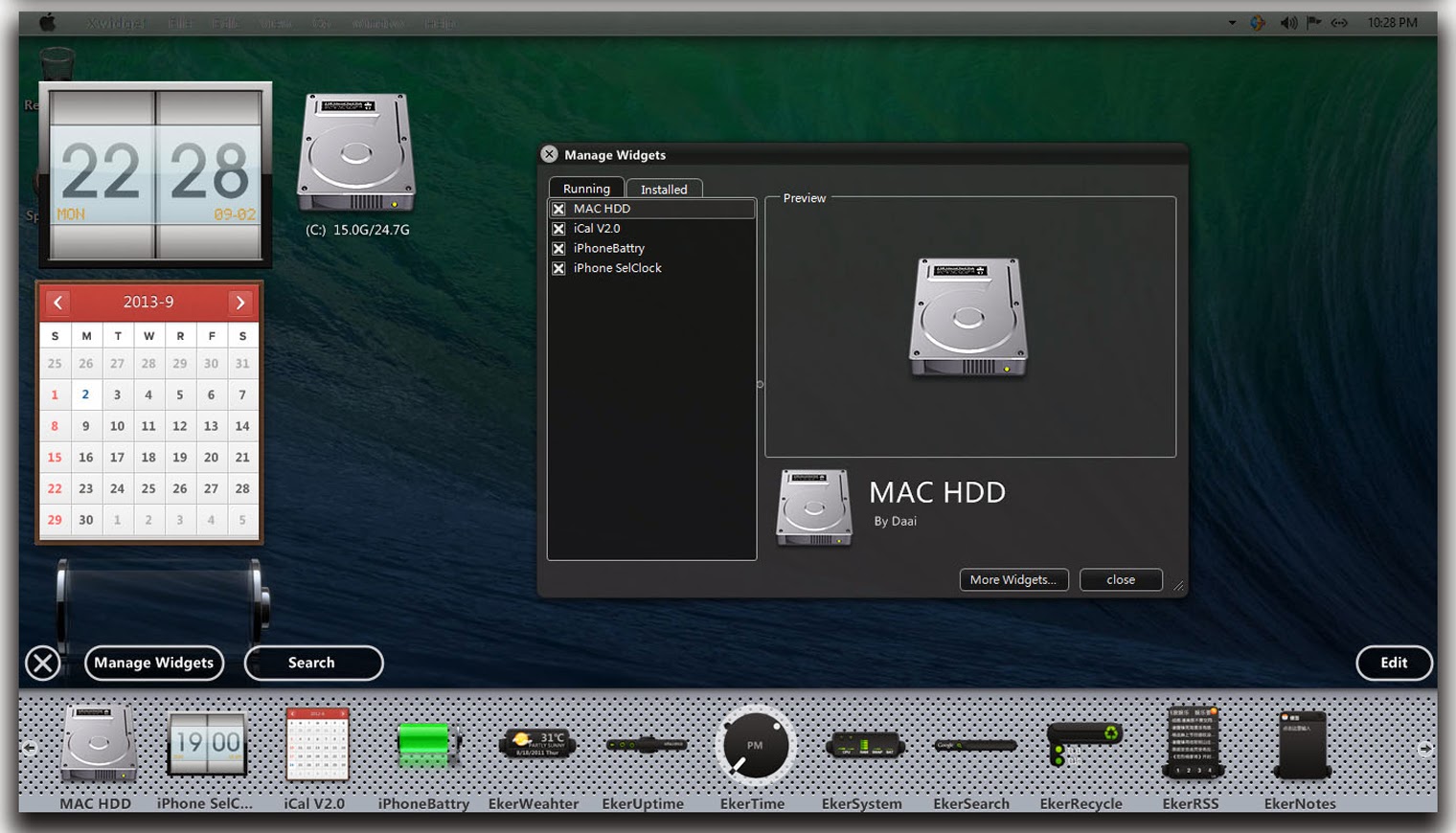This screenshot has width=1456, height=833.
Task: Select the iPhone SelClock row label
Action: 618,268
